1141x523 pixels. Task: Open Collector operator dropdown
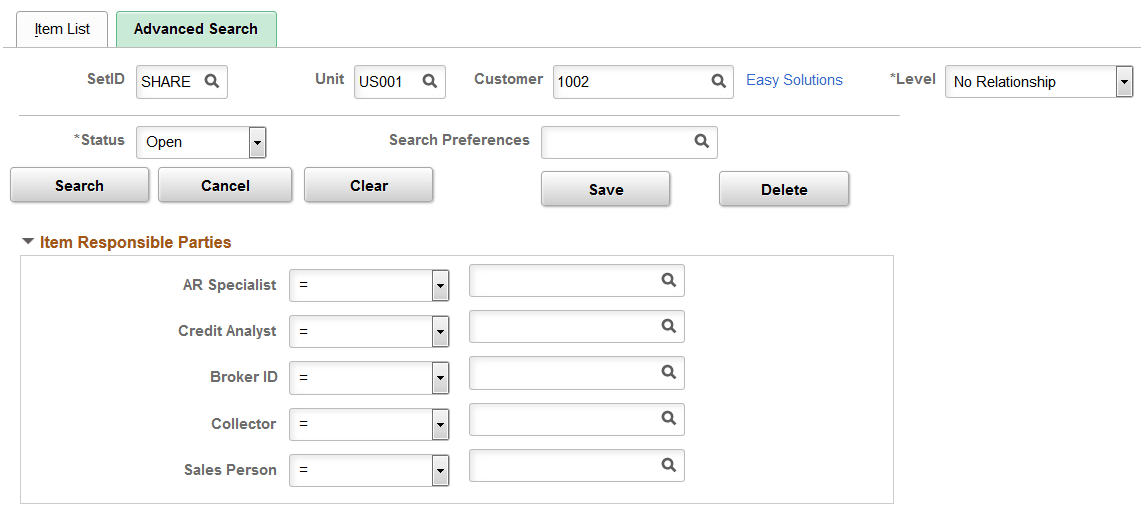369,424
